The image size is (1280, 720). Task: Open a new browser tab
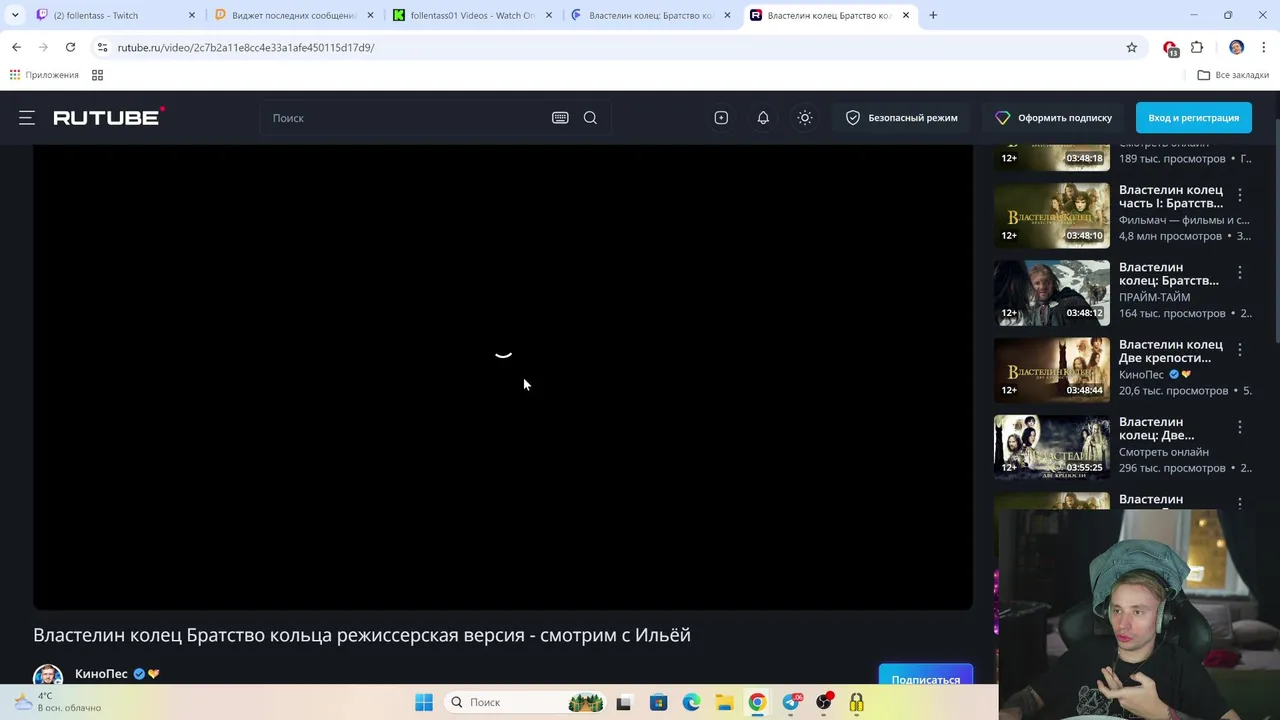tap(933, 15)
